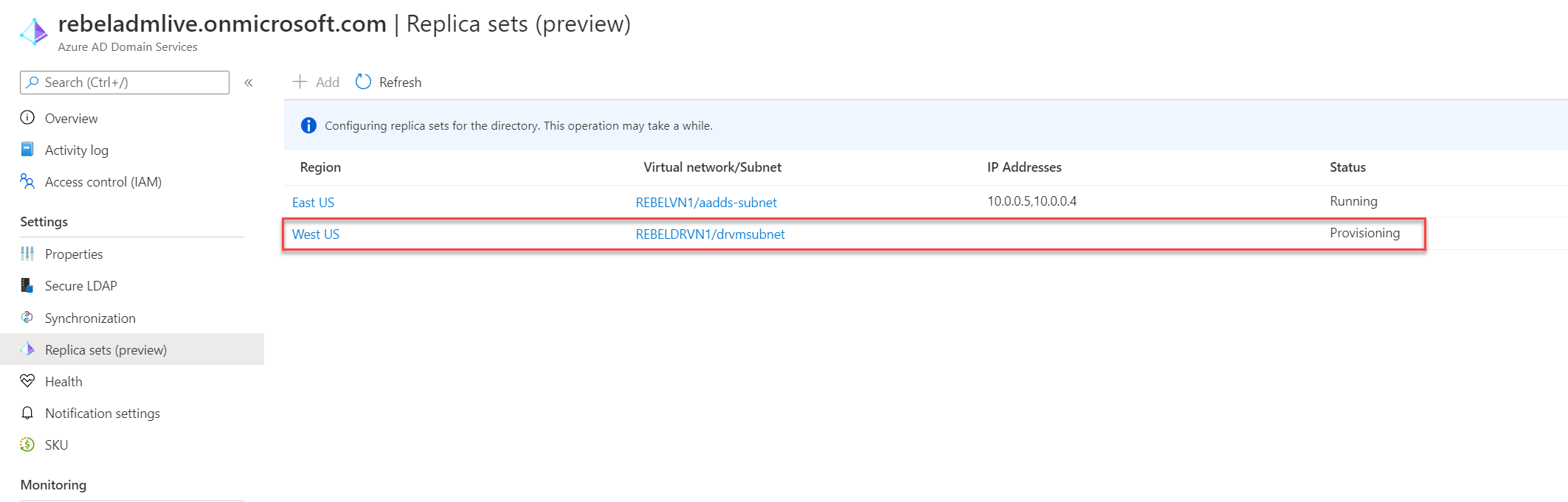Go to Access control (IAM)
The height and width of the screenshot is (502, 1568).
point(103,182)
